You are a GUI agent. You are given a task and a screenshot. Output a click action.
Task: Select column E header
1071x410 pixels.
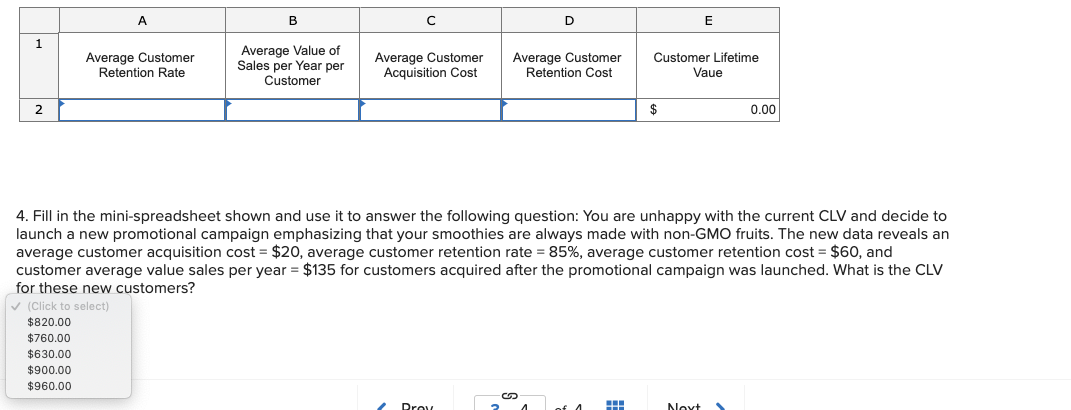click(x=708, y=20)
